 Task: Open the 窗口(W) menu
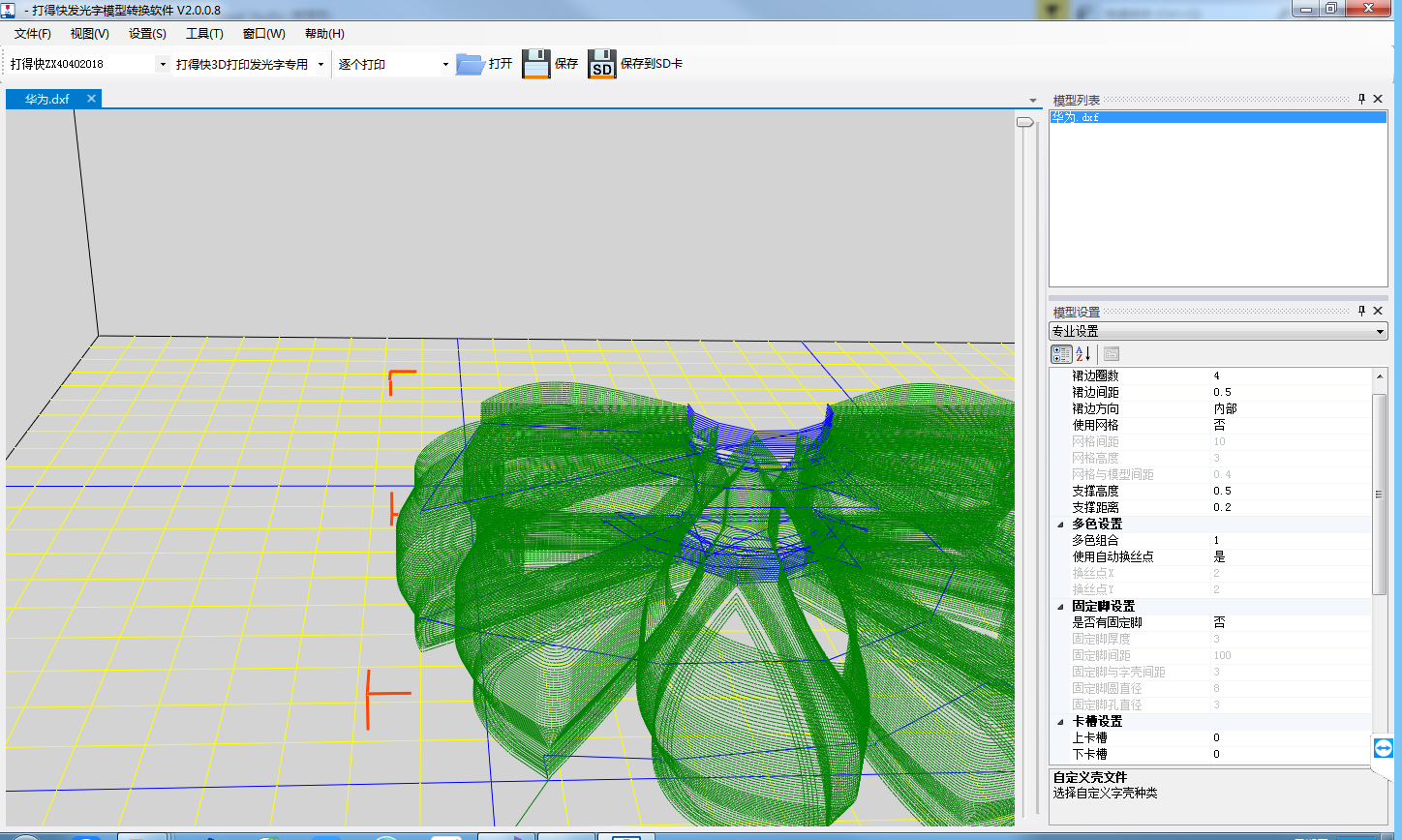click(264, 34)
